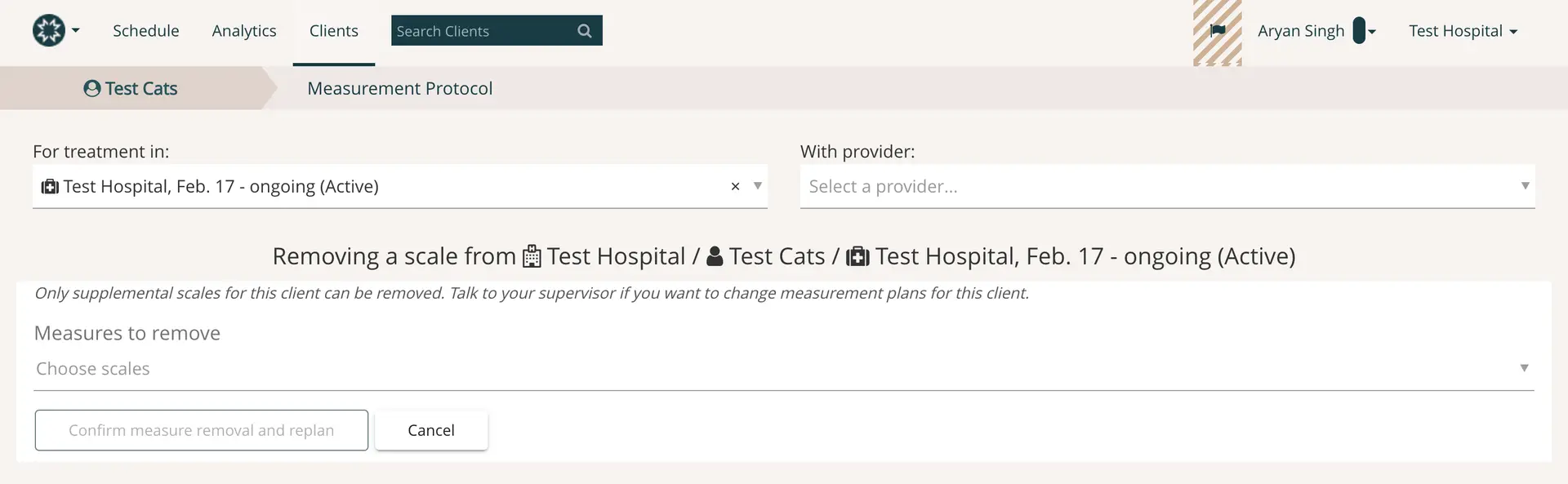Click the search magnifier icon
Viewport: 1568px width, 484px height.
pos(584,30)
